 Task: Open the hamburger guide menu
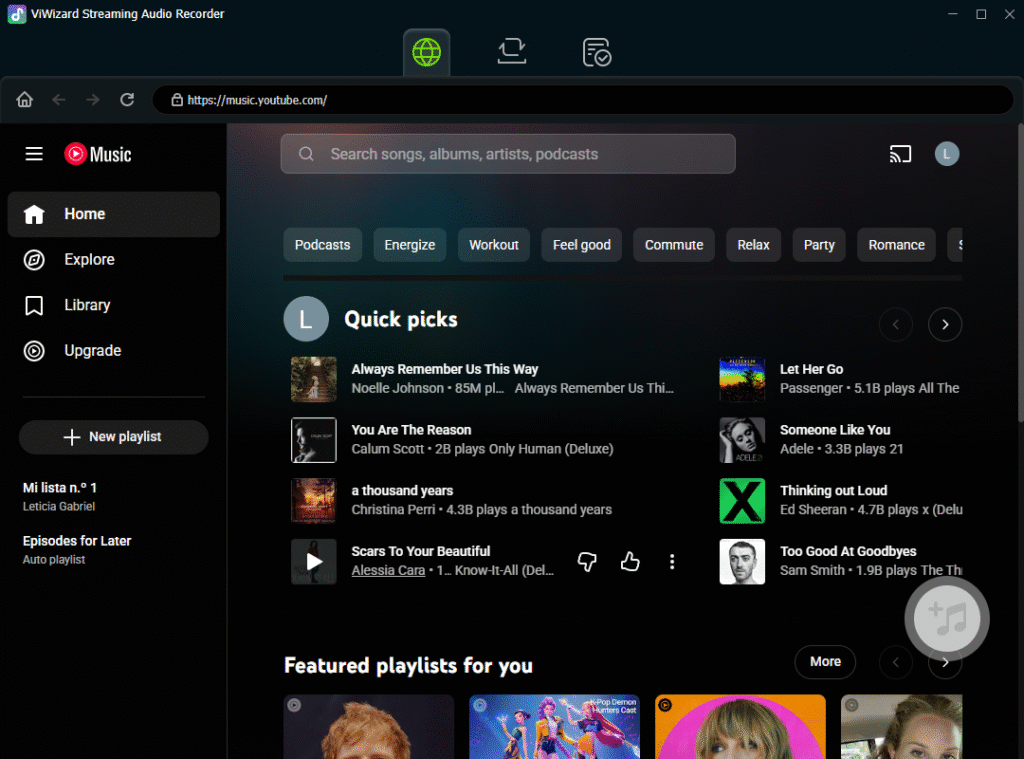[34, 154]
